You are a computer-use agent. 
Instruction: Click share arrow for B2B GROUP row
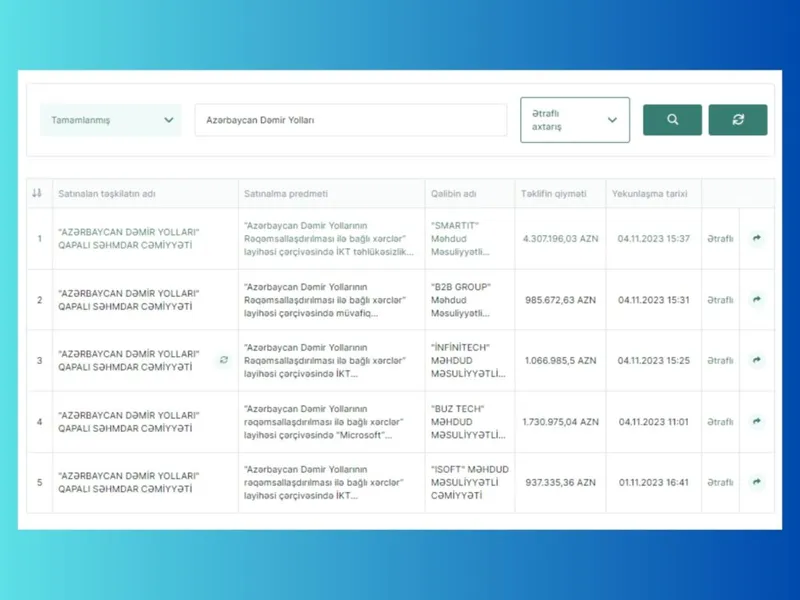(757, 299)
